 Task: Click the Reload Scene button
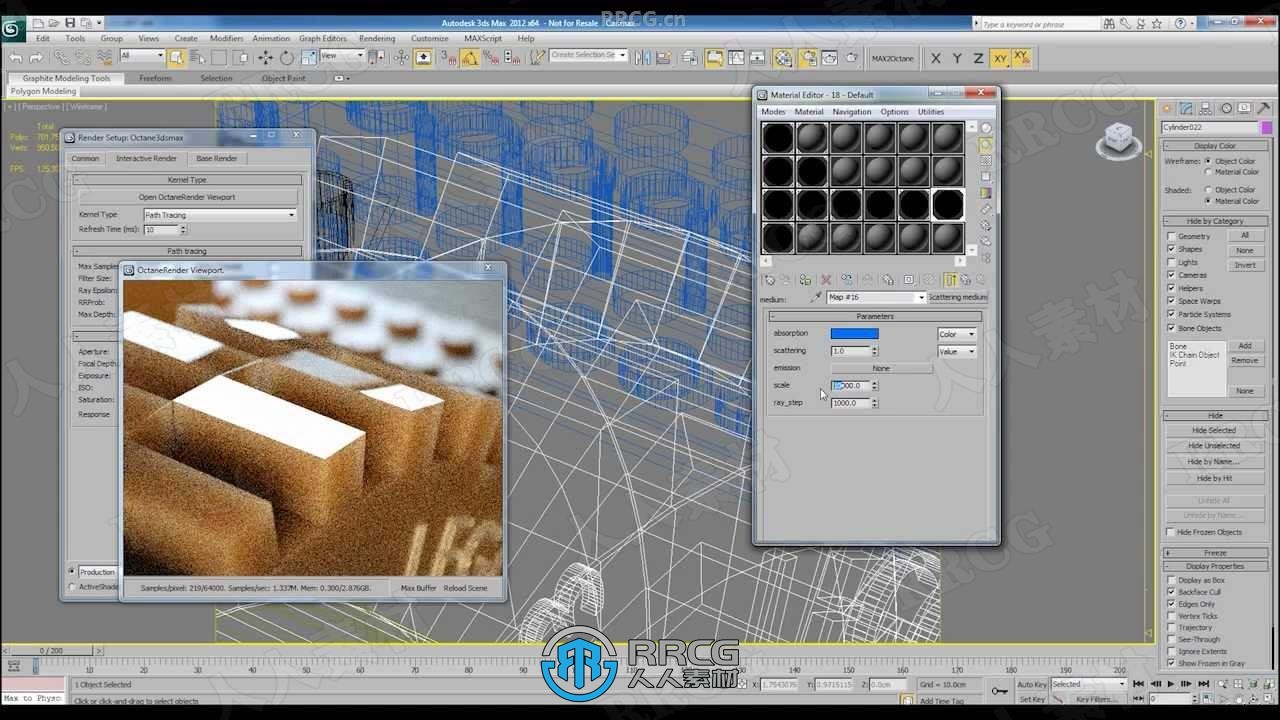point(466,588)
